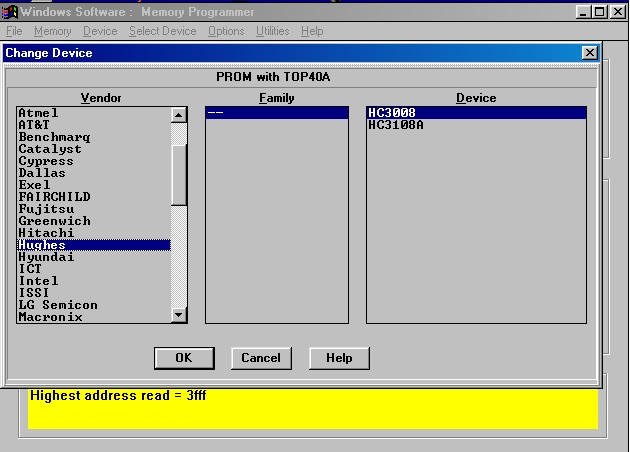Open the Help menu

pos(312,31)
